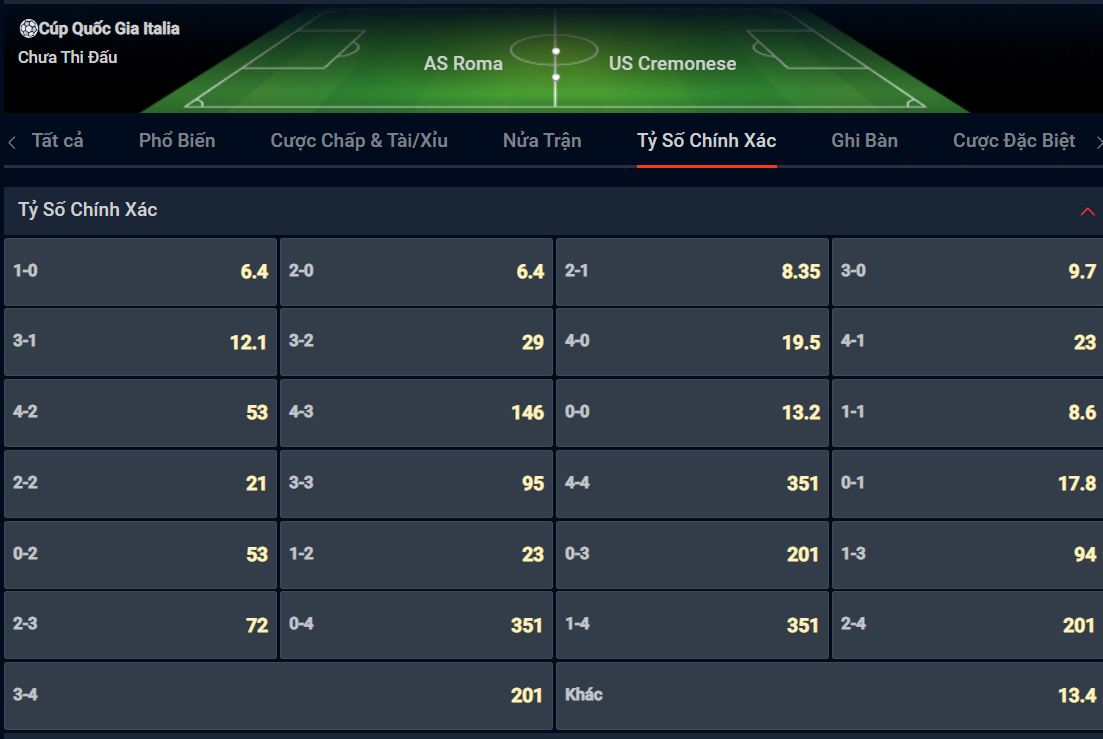Viewport: 1103px width, 739px height.
Task: Pick the Khác option at 13.4
Action: (830, 696)
